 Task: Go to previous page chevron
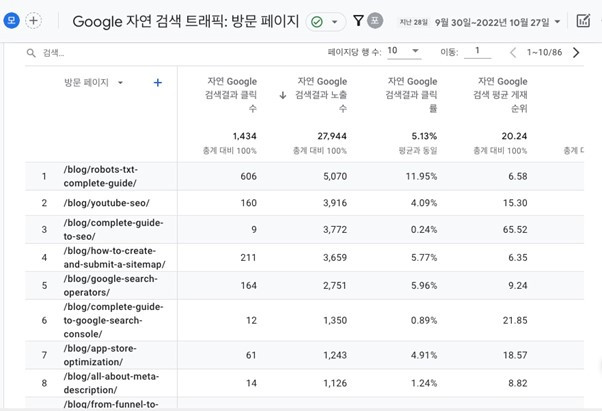[513, 53]
